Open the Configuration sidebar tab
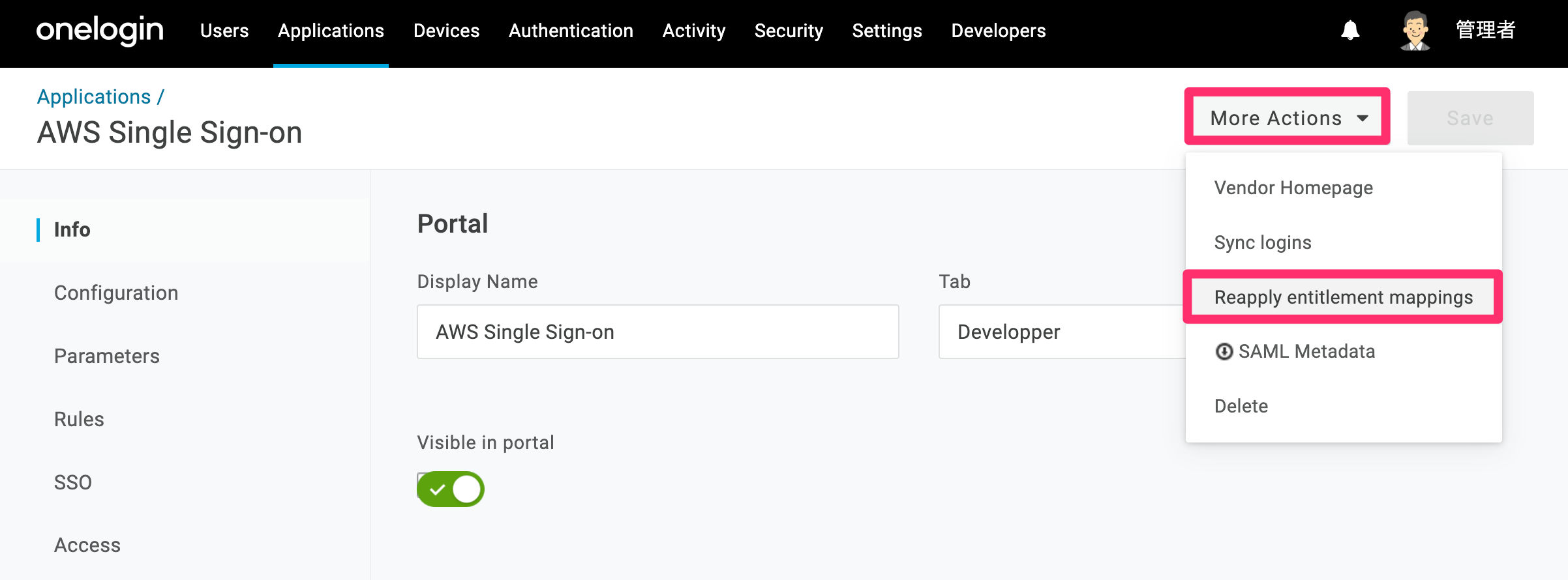 pos(116,293)
